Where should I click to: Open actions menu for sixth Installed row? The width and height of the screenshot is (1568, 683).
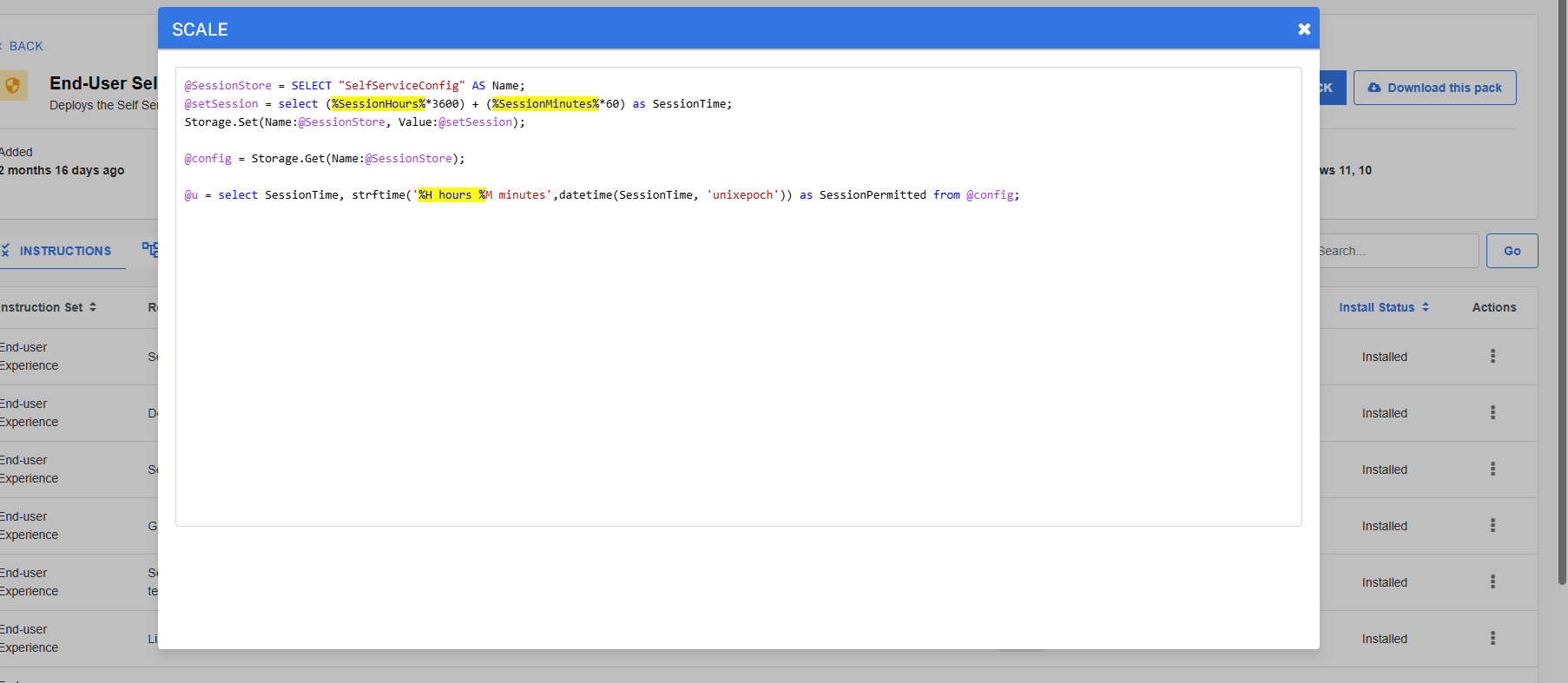pos(1492,638)
